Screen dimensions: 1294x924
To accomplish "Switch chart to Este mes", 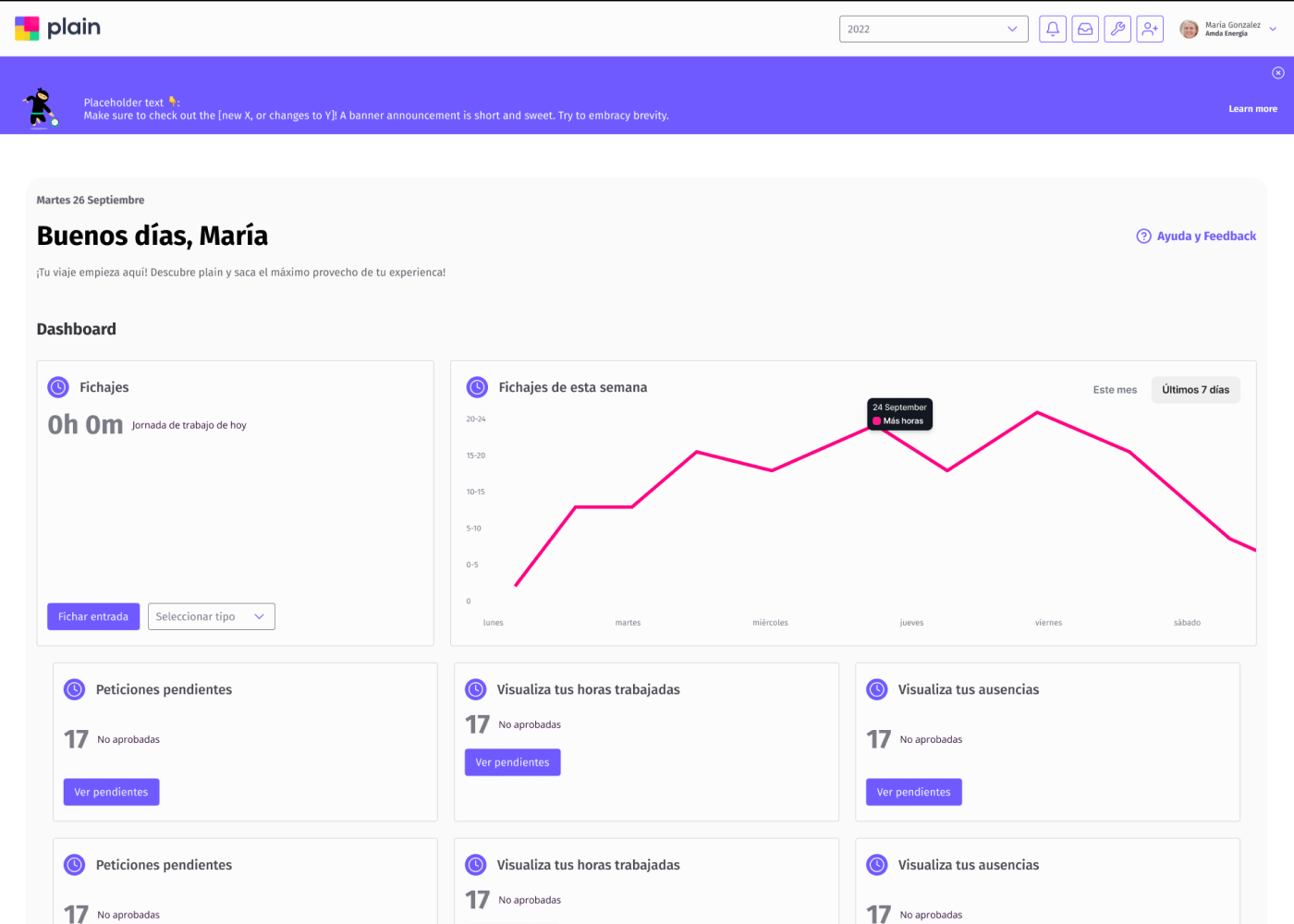I will click(x=1115, y=390).
